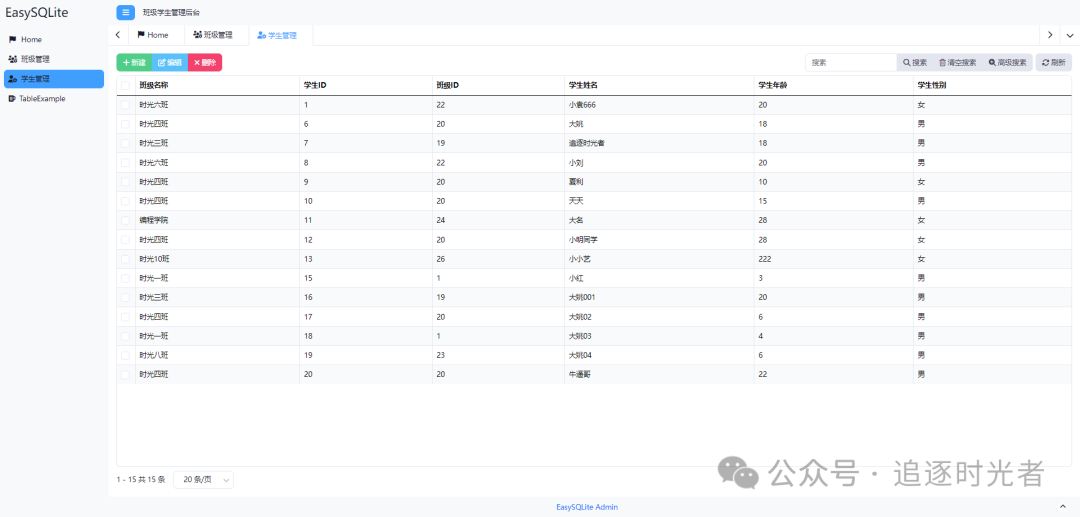Expand the footer up-chevron at bottom right
Viewport: 1080px width, 517px height.
(1063, 507)
